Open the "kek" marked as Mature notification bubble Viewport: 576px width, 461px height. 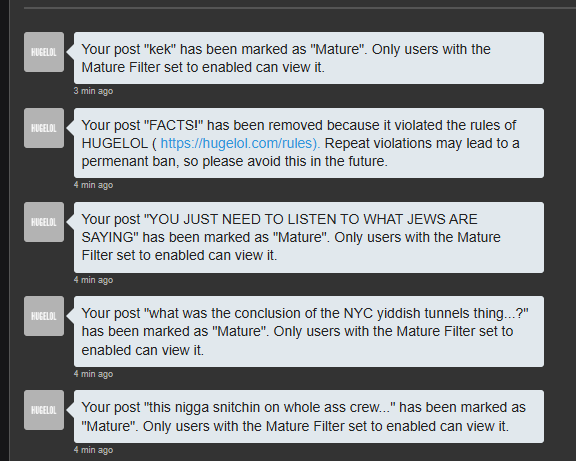[309, 58]
